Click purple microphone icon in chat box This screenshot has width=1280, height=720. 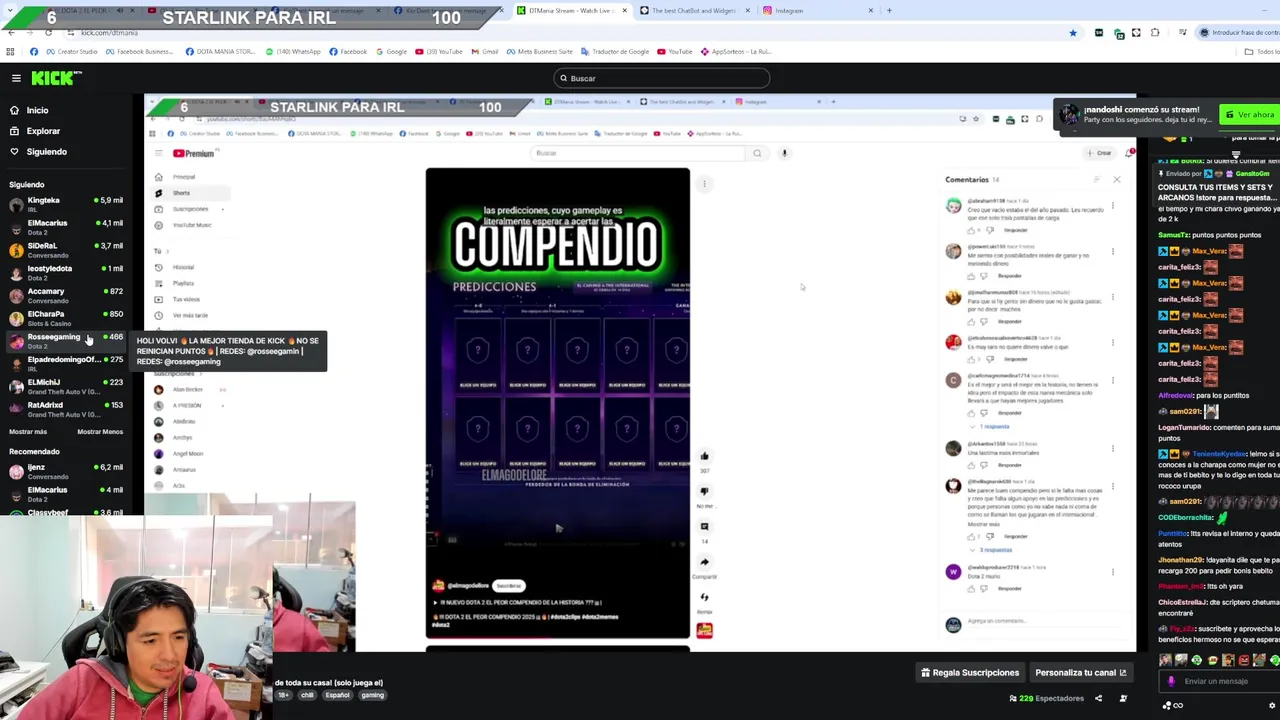coord(1171,681)
